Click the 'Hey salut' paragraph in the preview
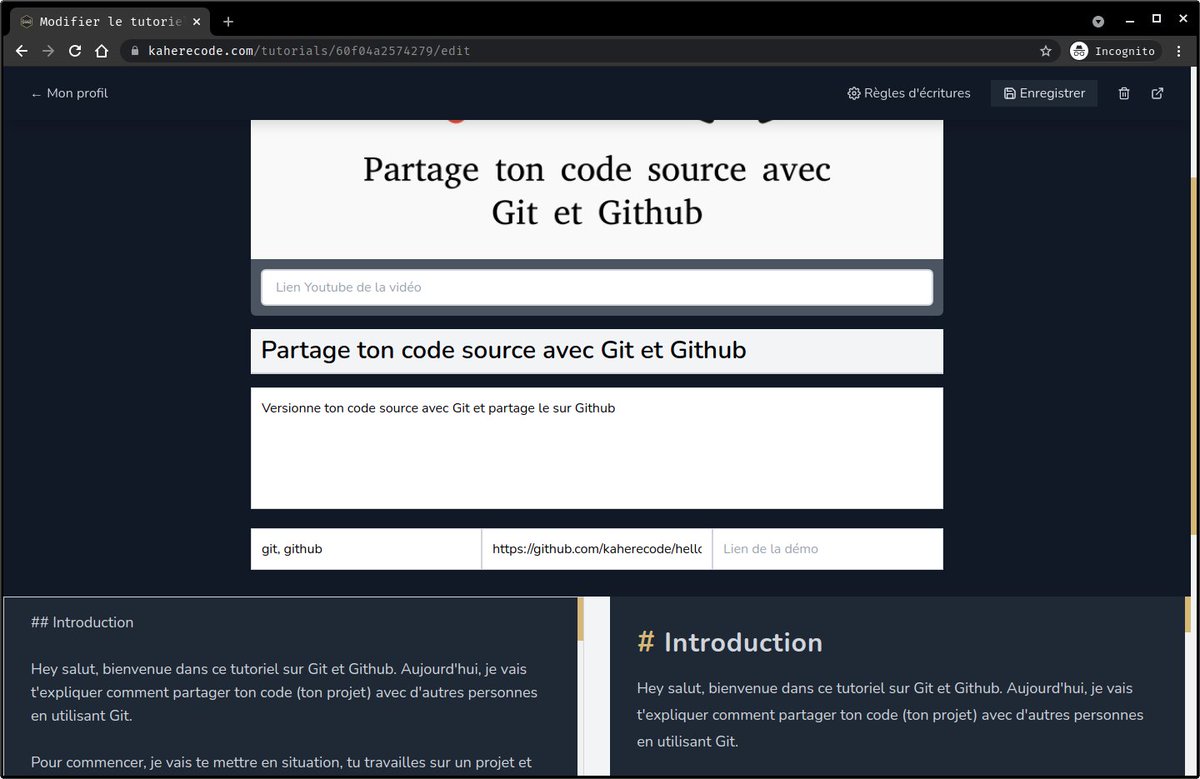This screenshot has width=1200, height=779. pyautogui.click(x=890, y=715)
